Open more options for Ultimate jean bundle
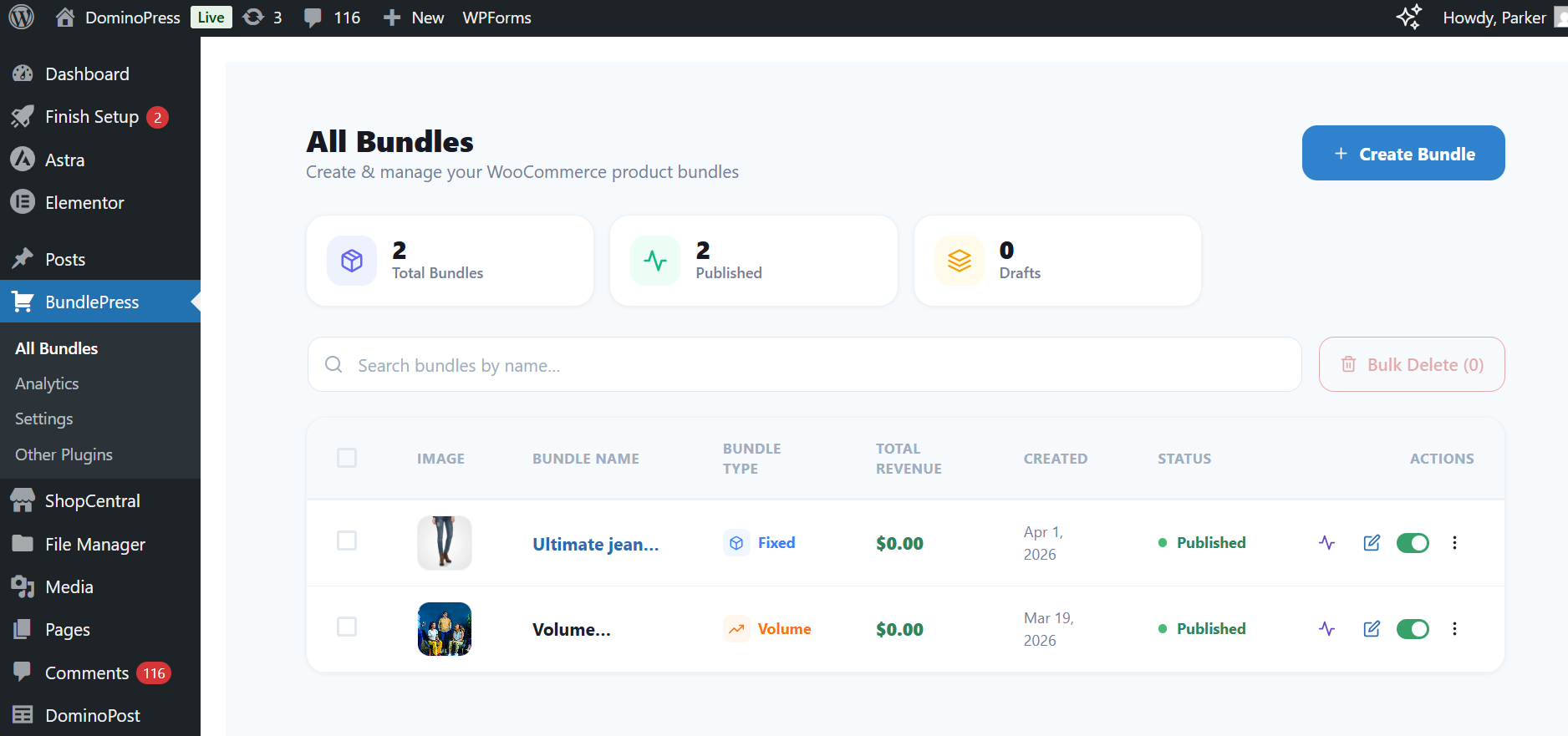Screen dimensions: 1568x736 click(x=1454, y=543)
